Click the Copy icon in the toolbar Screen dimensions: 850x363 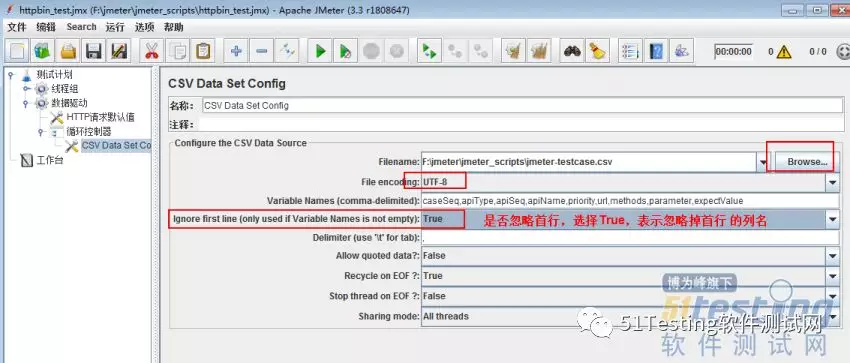coord(177,51)
